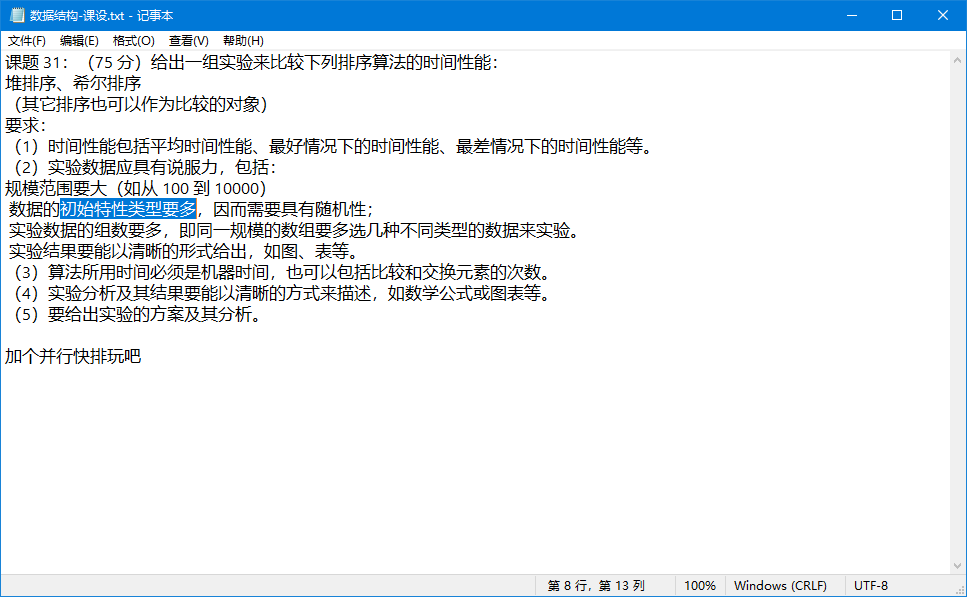Close the Notepad window
Image resolution: width=967 pixels, height=597 pixels.
point(942,15)
